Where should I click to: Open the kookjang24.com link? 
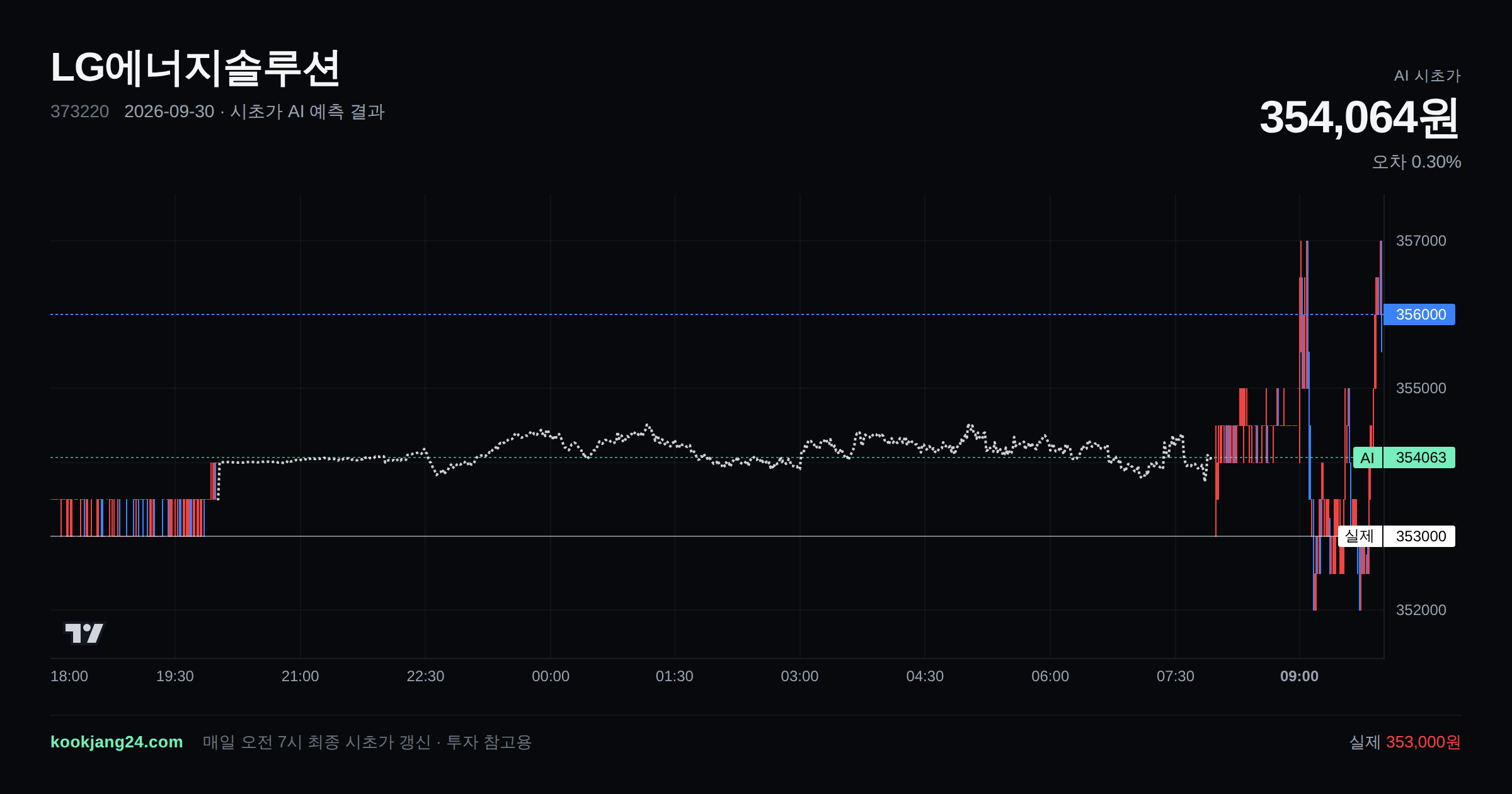(x=117, y=742)
